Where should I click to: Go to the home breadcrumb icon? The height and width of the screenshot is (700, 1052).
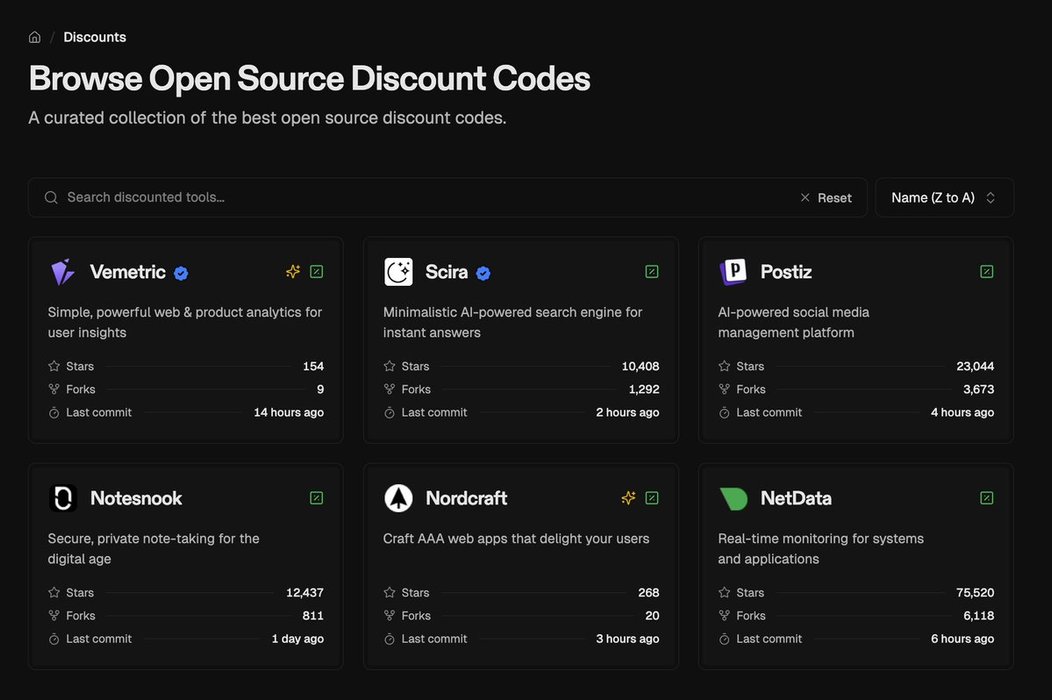click(35, 38)
